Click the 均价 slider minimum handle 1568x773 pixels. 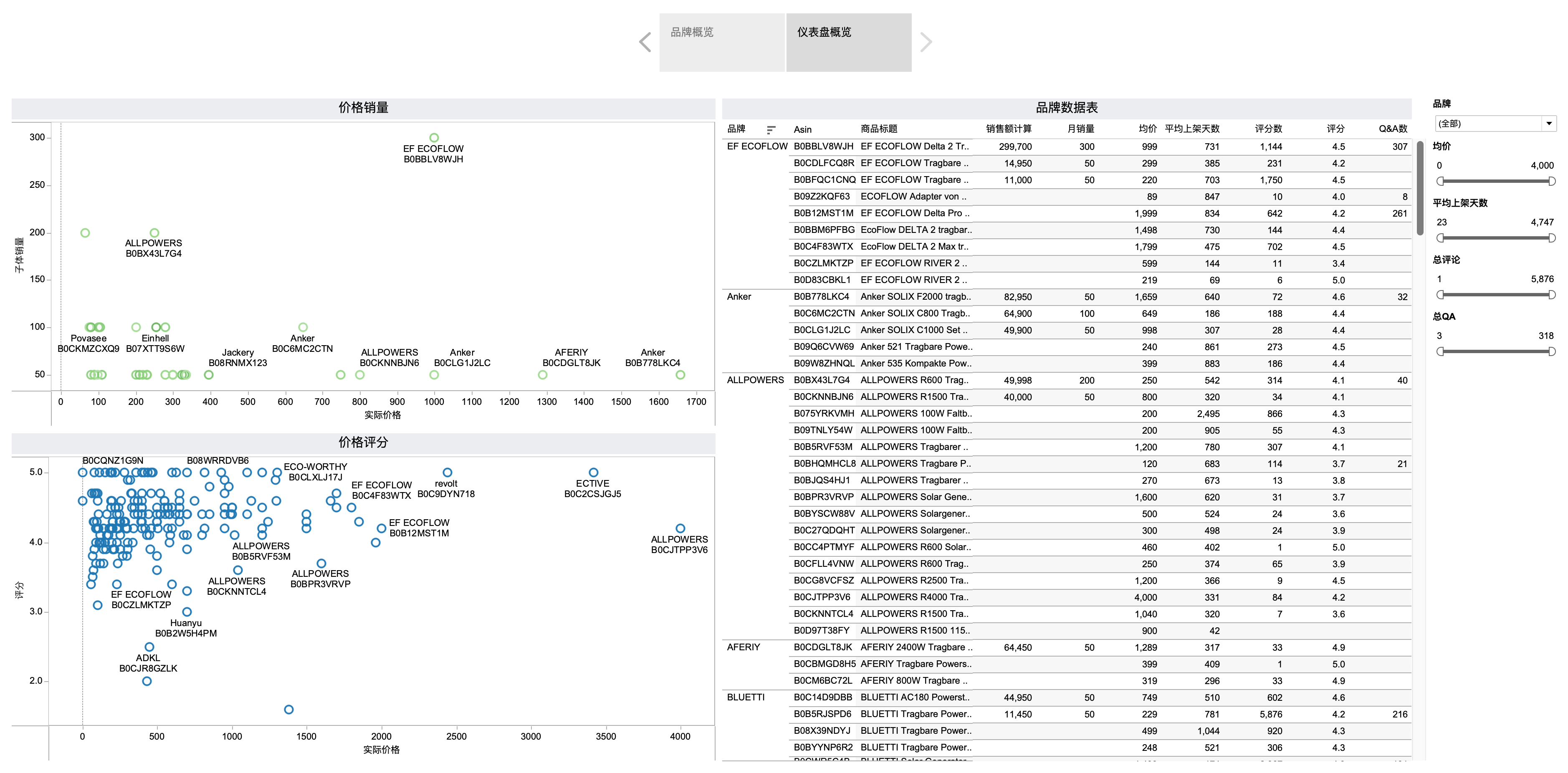(x=1440, y=181)
